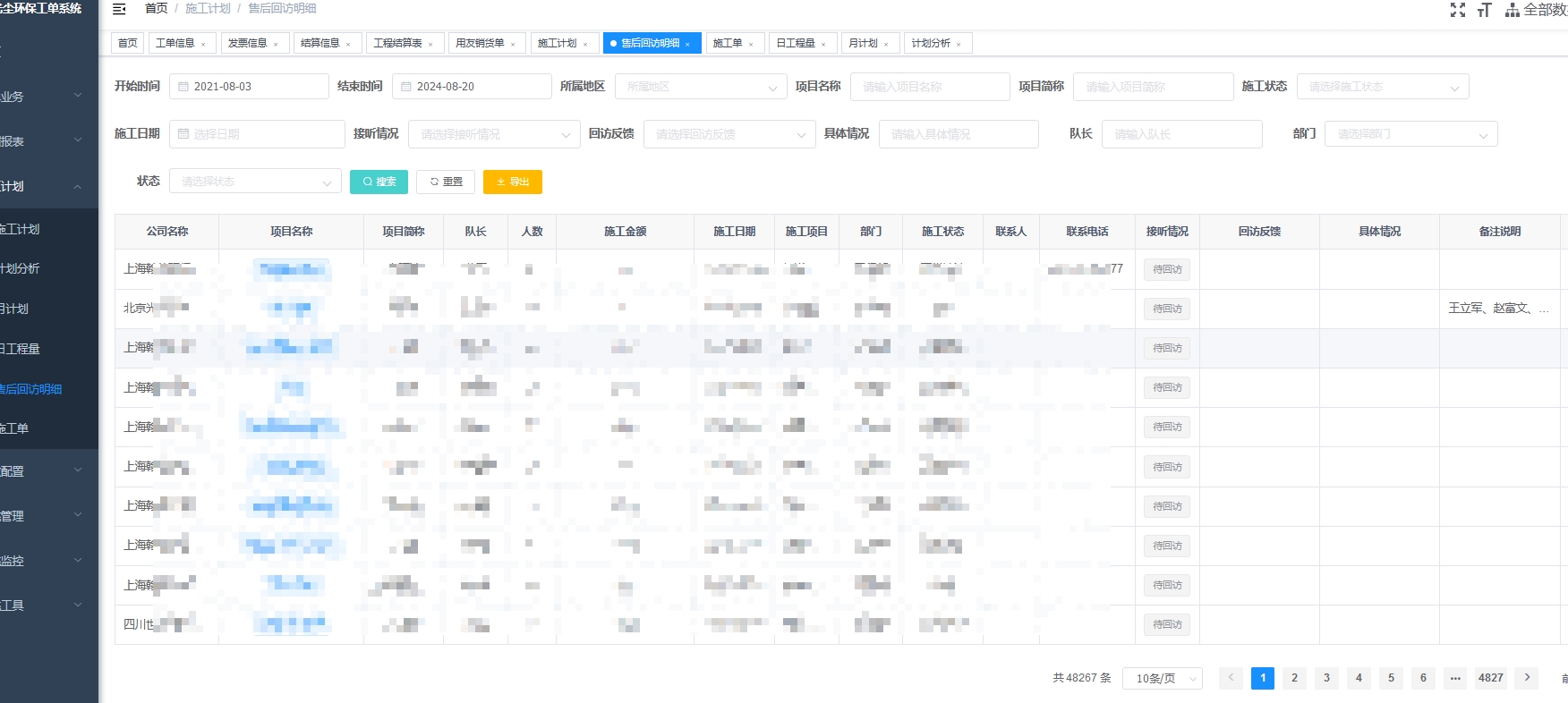This screenshot has height=703, width=1568.
Task: Go to next page arrow
Action: coord(1528,678)
